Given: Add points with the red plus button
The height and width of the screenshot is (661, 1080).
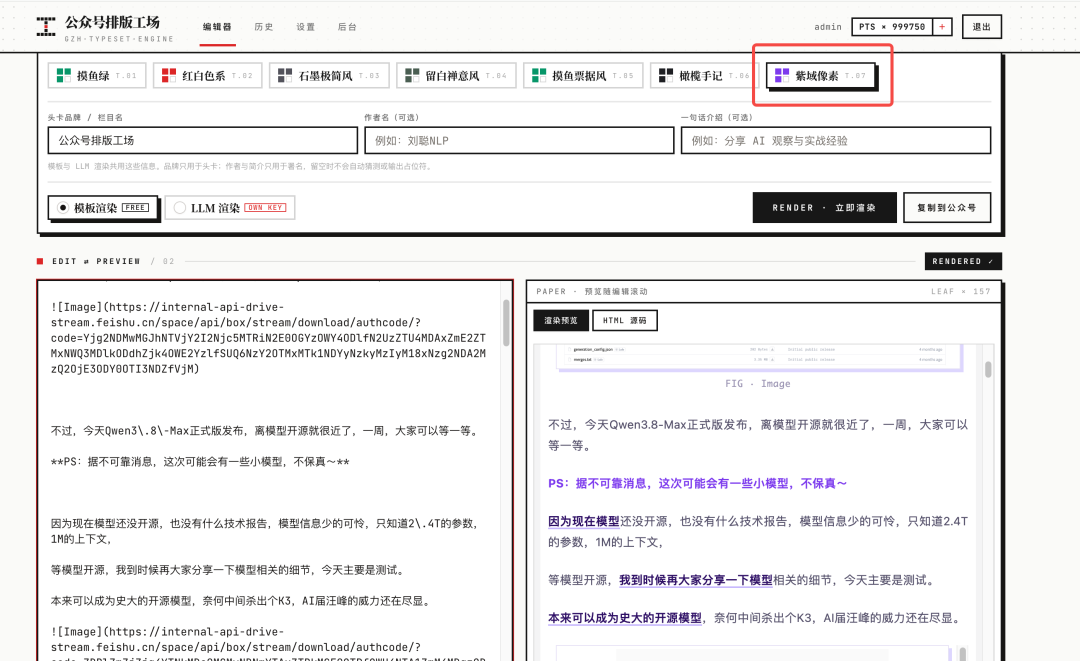Looking at the screenshot, I should point(942,27).
